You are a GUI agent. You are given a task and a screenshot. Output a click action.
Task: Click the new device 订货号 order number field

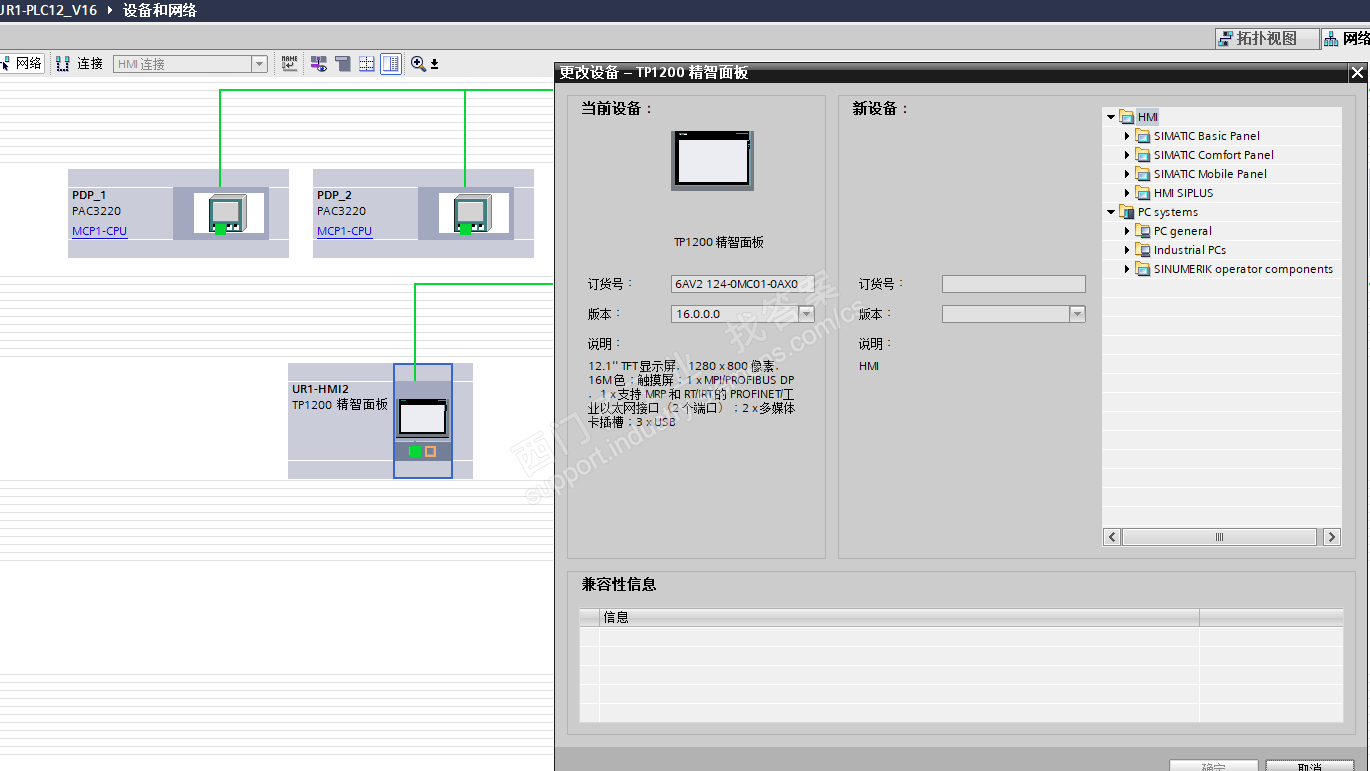1013,284
